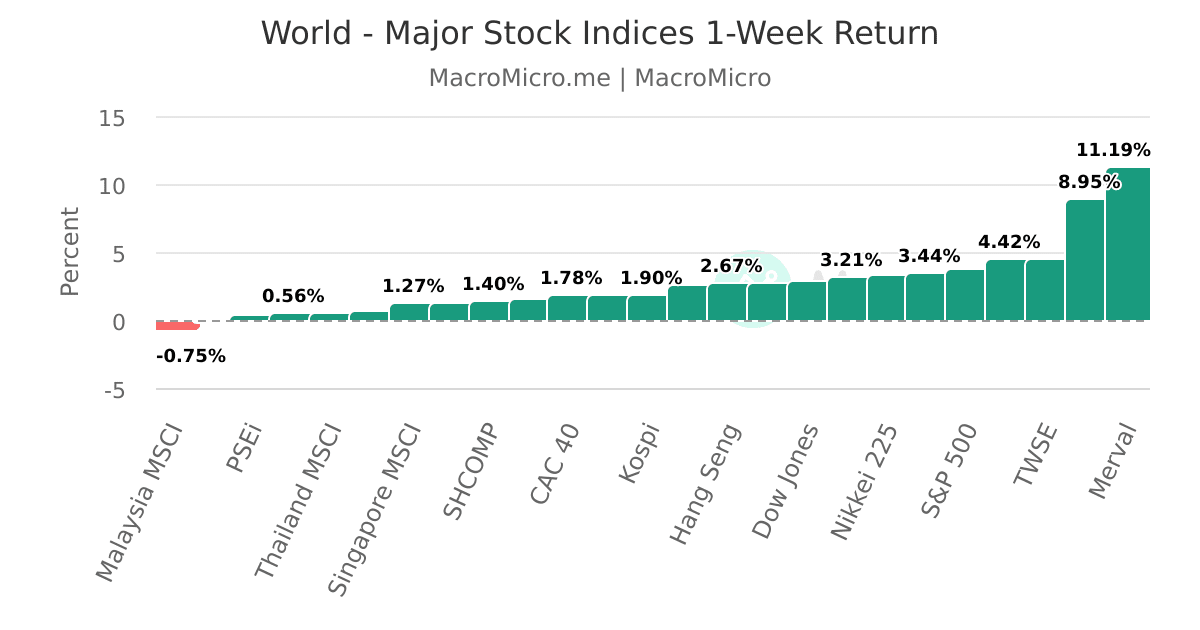Click the -0.75% data label
The image size is (1200, 630).
[191, 356]
